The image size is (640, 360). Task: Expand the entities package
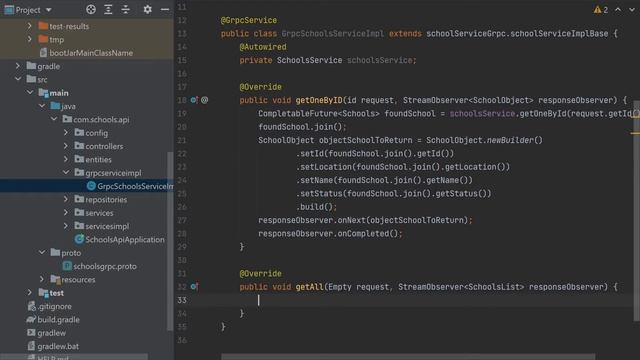pos(66,159)
